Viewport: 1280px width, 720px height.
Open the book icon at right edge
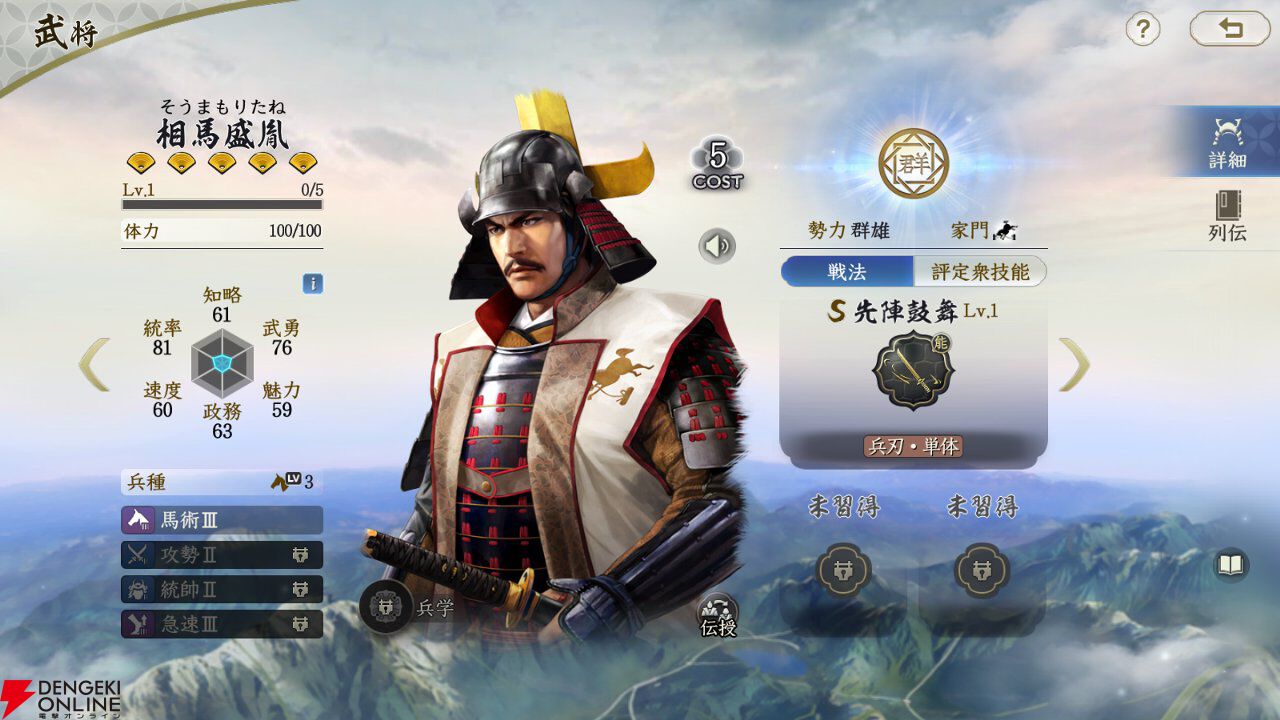pos(1231,565)
